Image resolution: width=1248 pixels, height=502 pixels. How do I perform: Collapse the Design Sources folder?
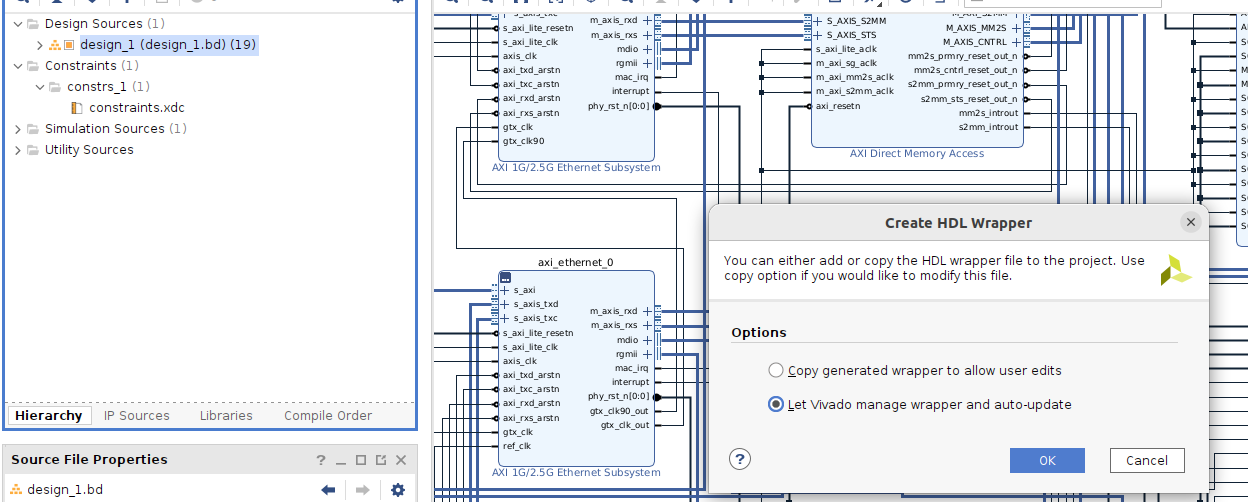click(x=18, y=23)
